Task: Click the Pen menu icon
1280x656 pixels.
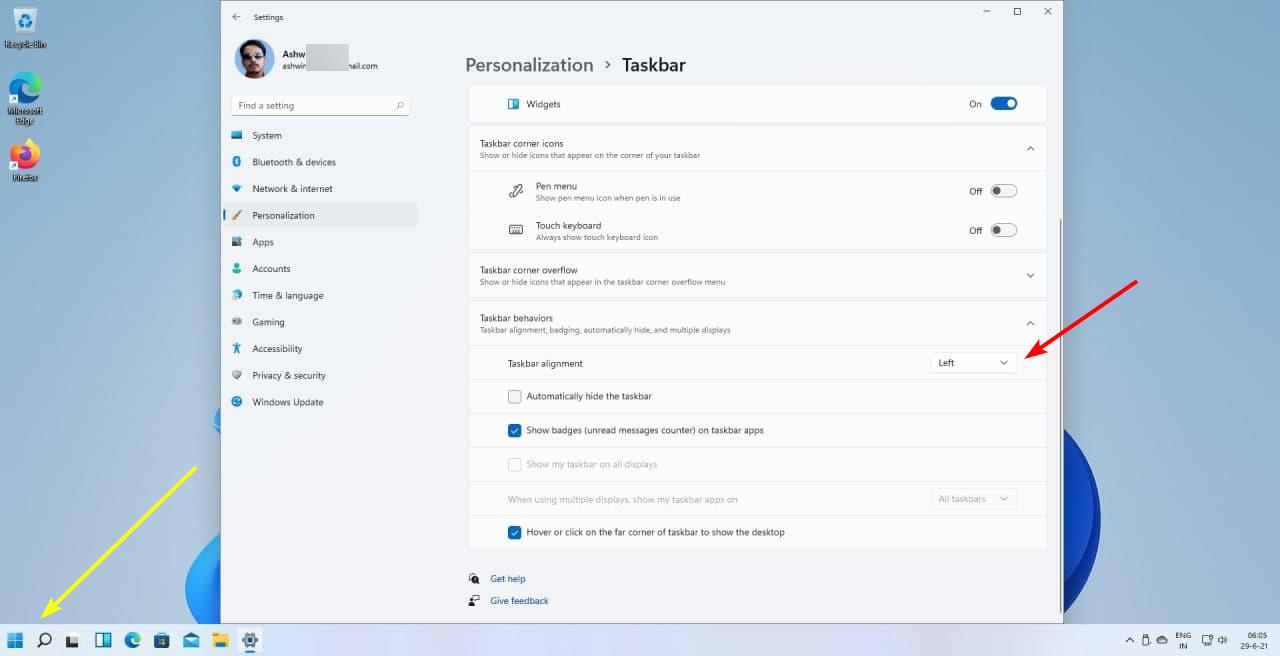Action: coord(516,191)
